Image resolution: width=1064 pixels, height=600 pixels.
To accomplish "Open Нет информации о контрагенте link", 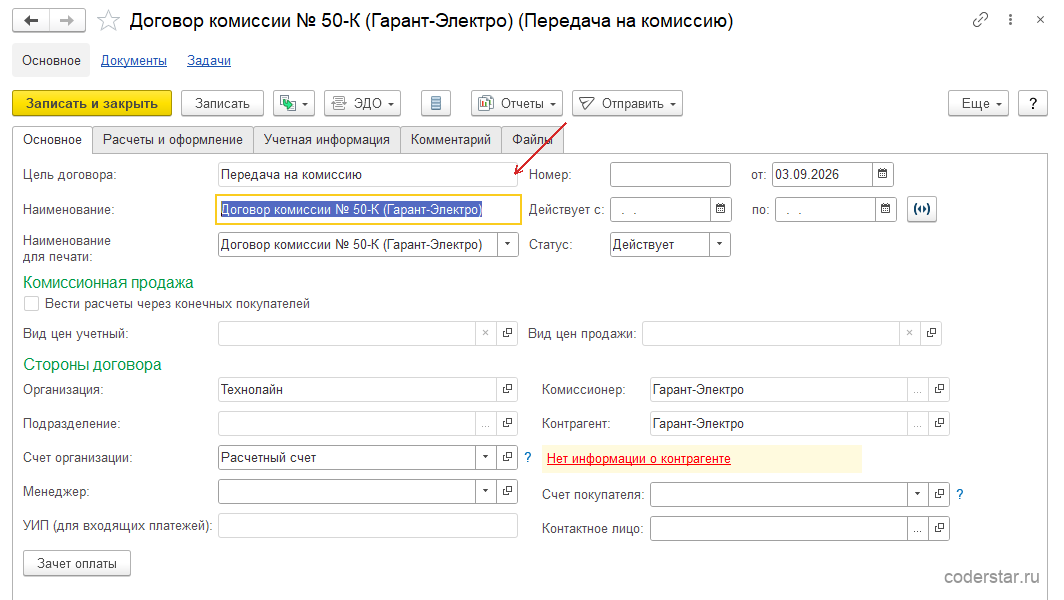I will pos(639,458).
